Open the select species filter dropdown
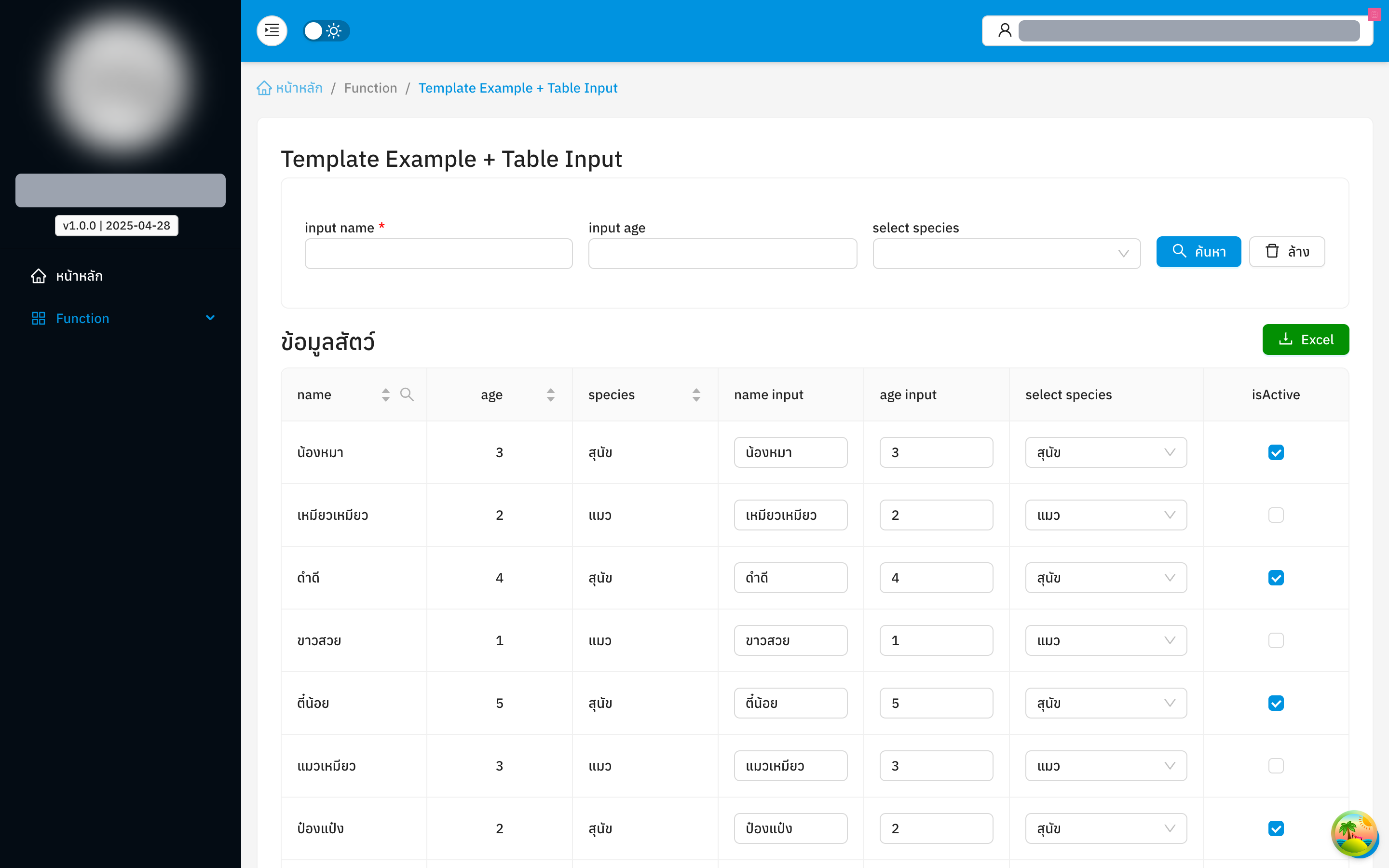The image size is (1389, 868). click(1007, 253)
